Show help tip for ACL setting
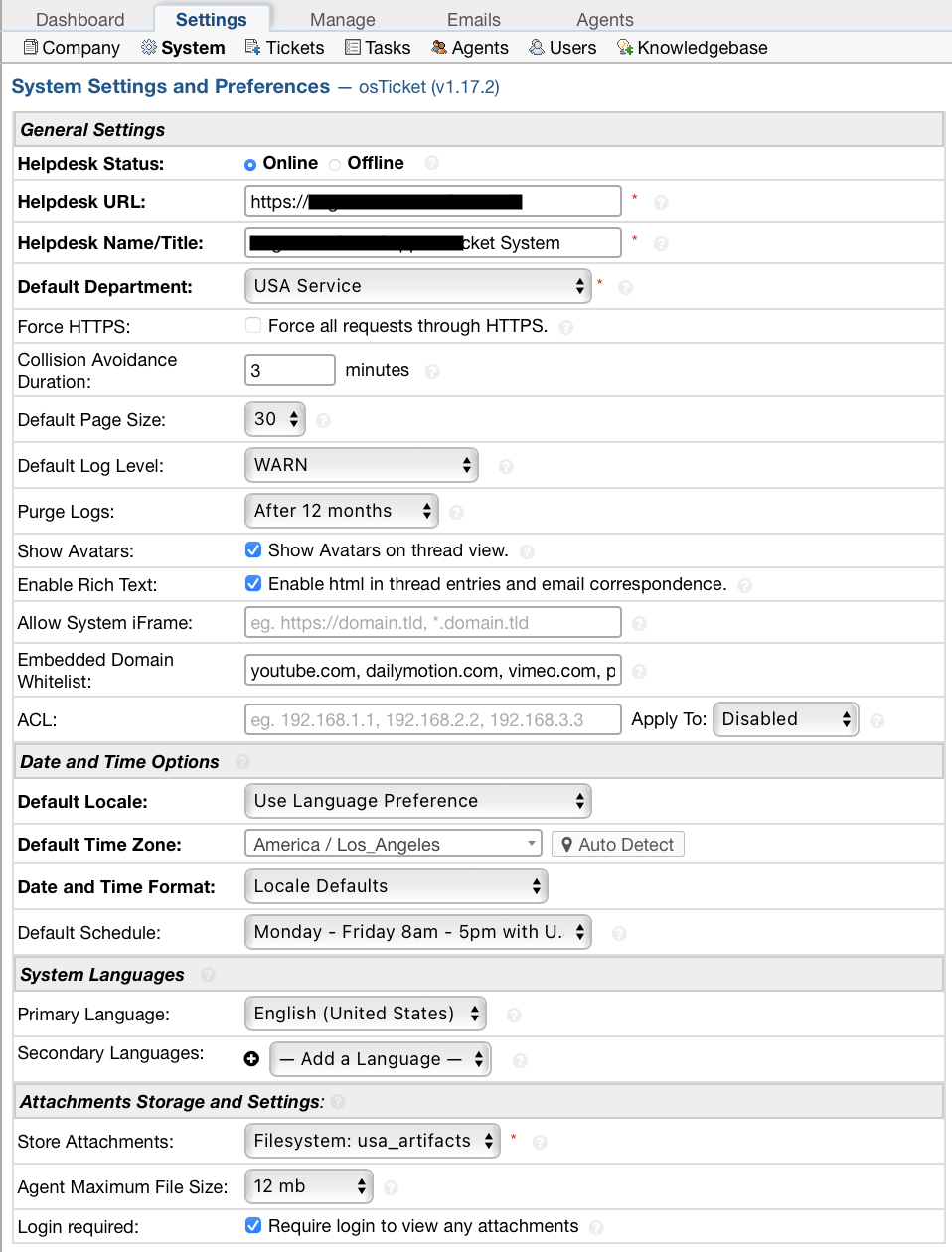Image resolution: width=952 pixels, height=1252 pixels. 876,721
